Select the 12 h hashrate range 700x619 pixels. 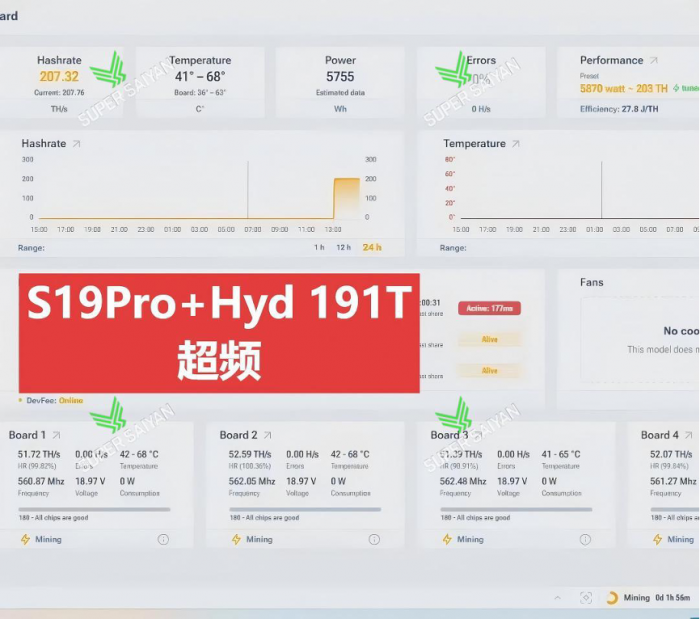click(x=343, y=247)
